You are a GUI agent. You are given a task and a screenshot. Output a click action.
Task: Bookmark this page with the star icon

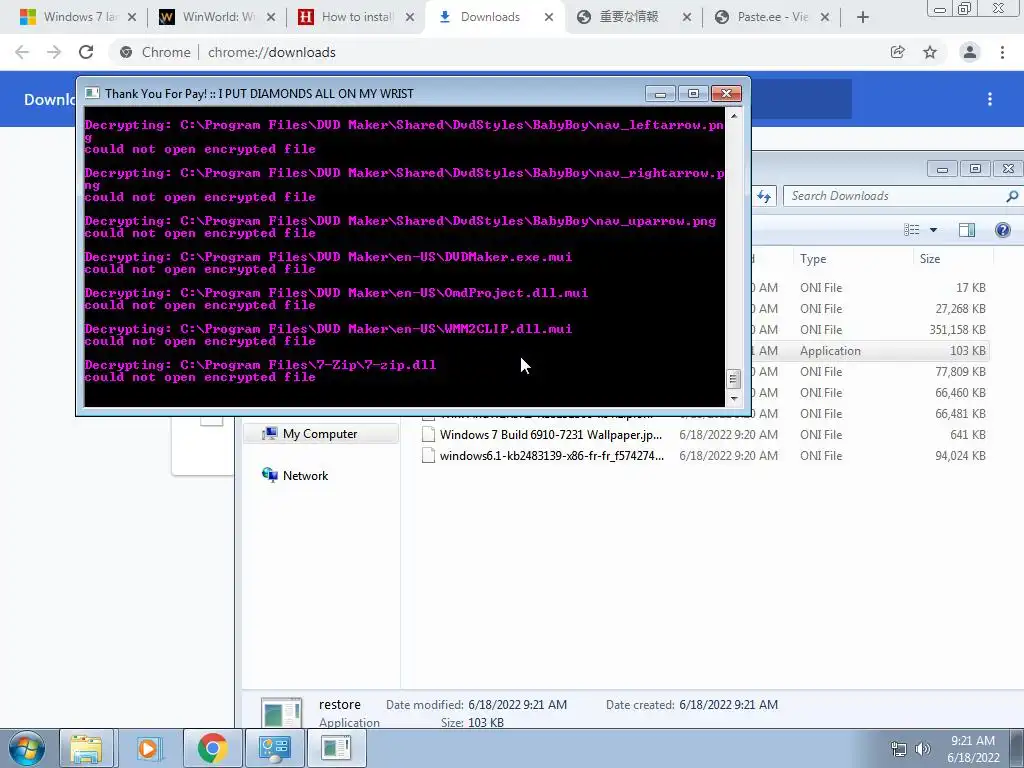[x=930, y=52]
